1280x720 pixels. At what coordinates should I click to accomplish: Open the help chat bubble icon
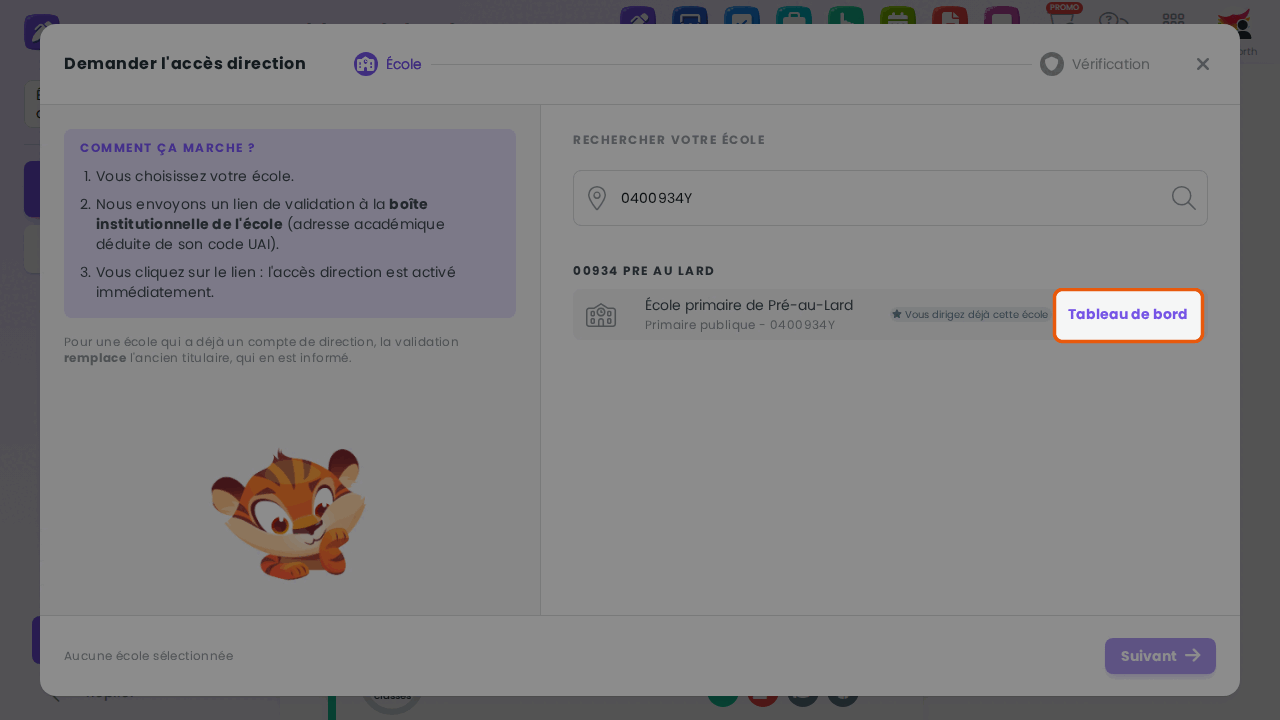1114,20
